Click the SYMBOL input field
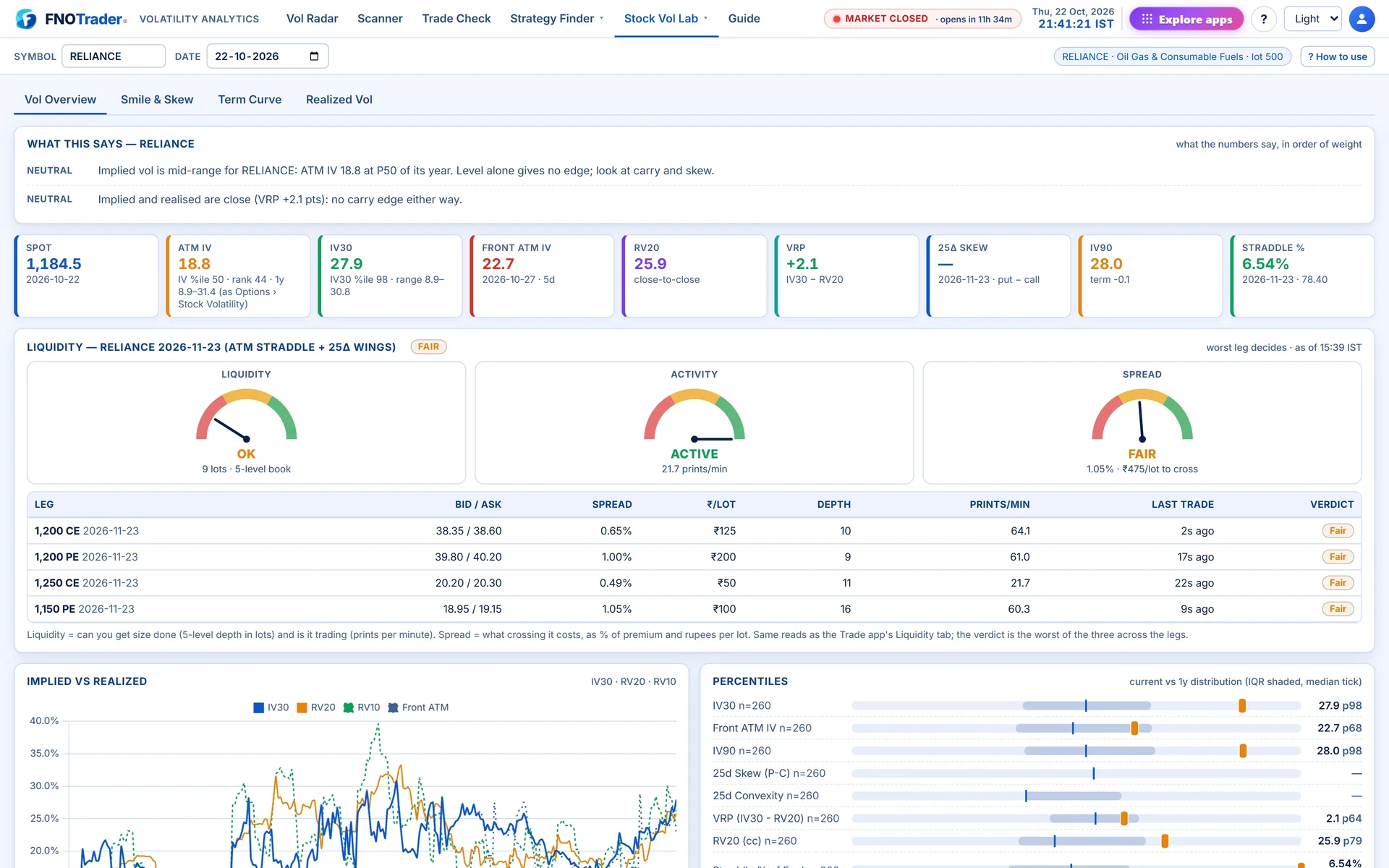 click(114, 56)
